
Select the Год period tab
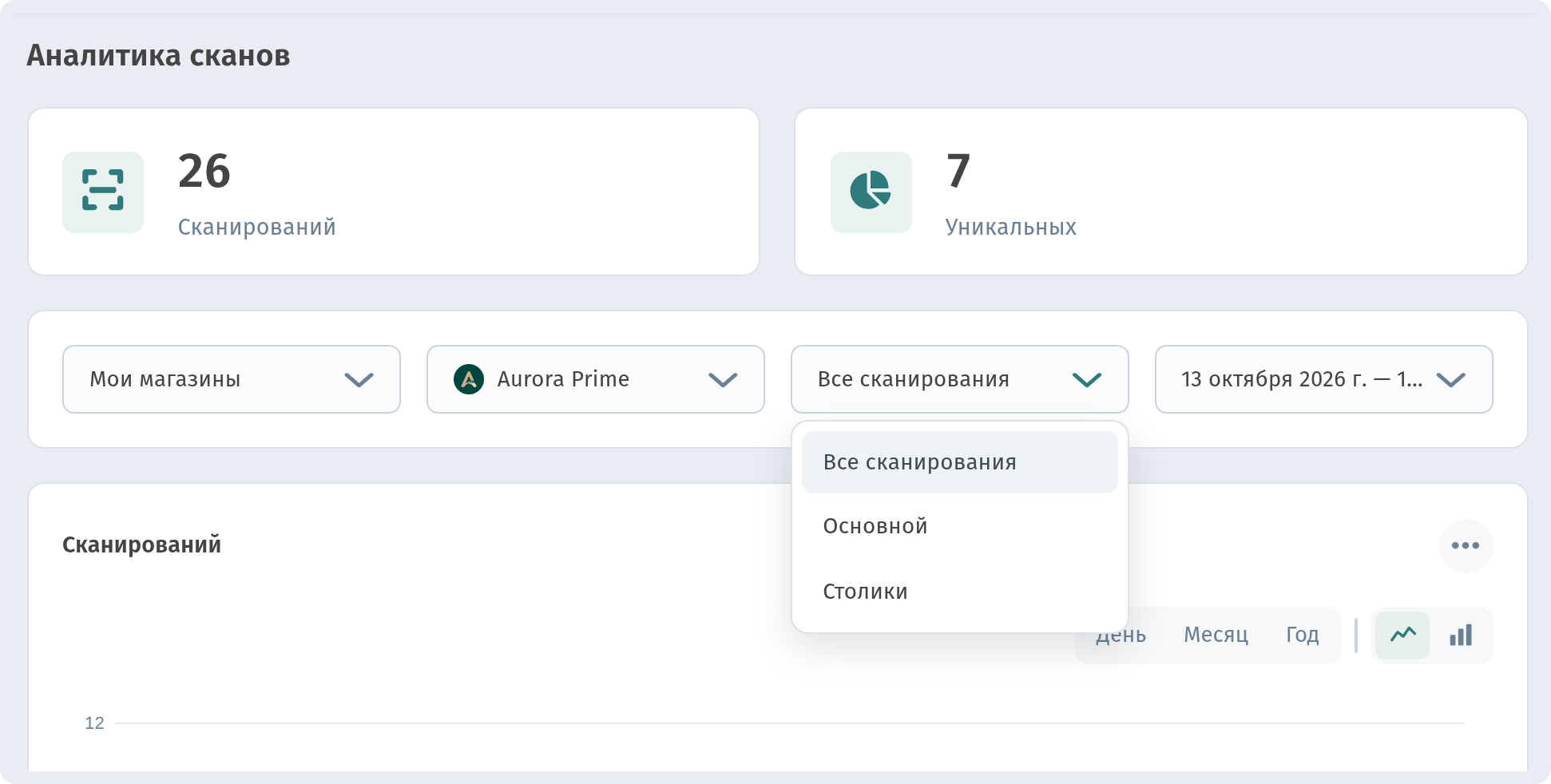click(x=1302, y=636)
